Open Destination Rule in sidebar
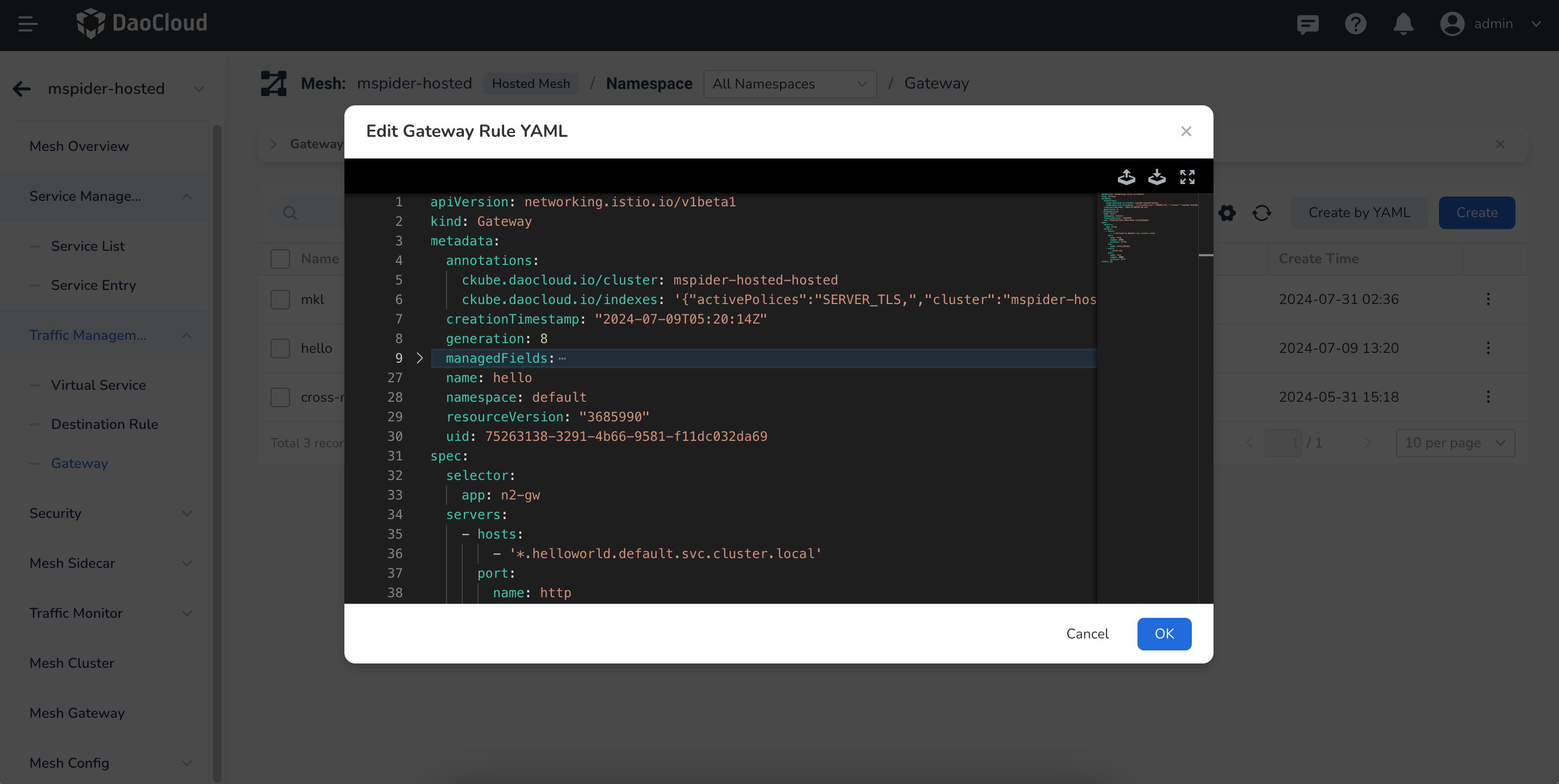 104,424
